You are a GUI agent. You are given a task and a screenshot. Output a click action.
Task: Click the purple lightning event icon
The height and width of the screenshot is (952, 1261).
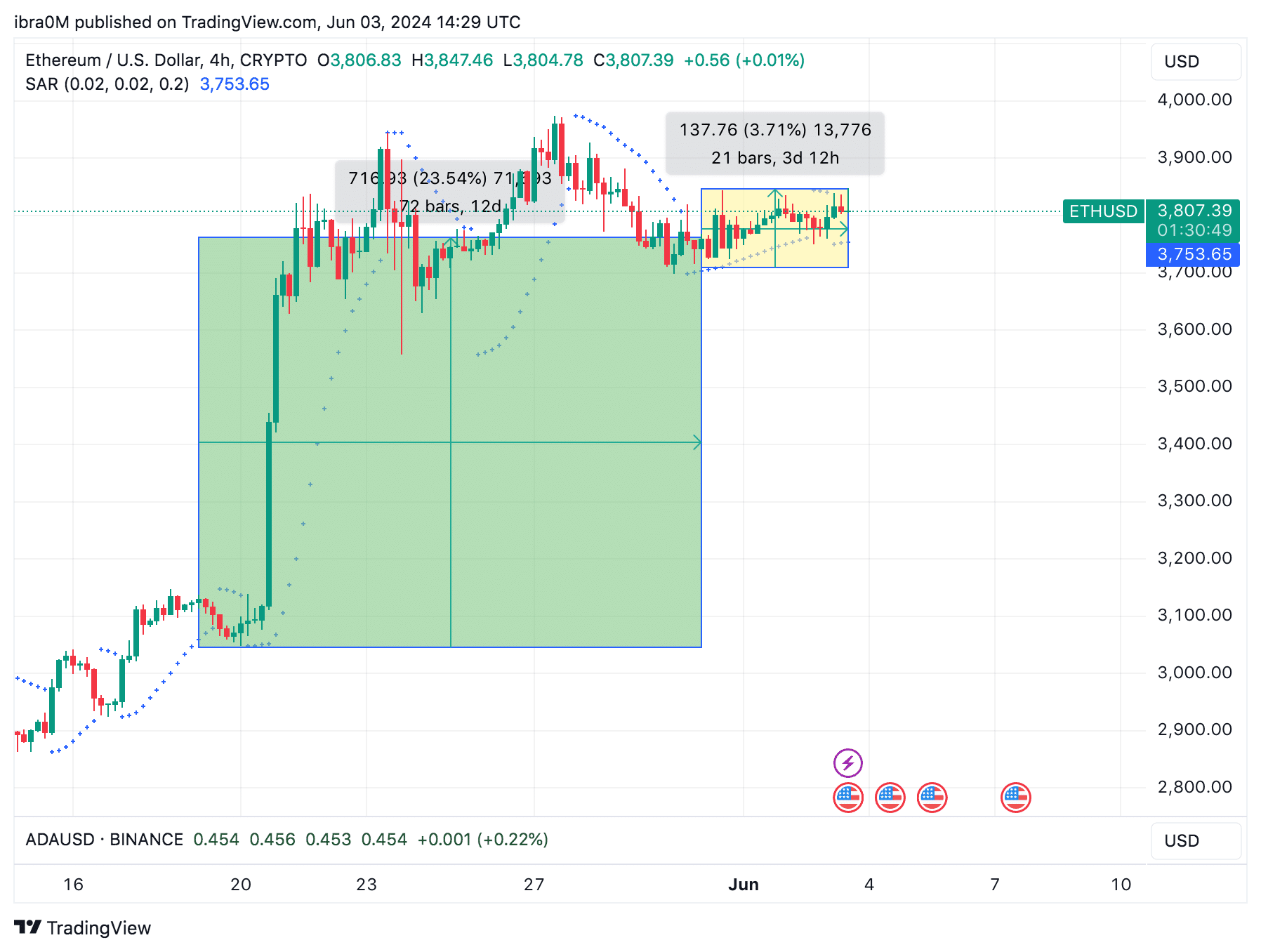click(847, 762)
